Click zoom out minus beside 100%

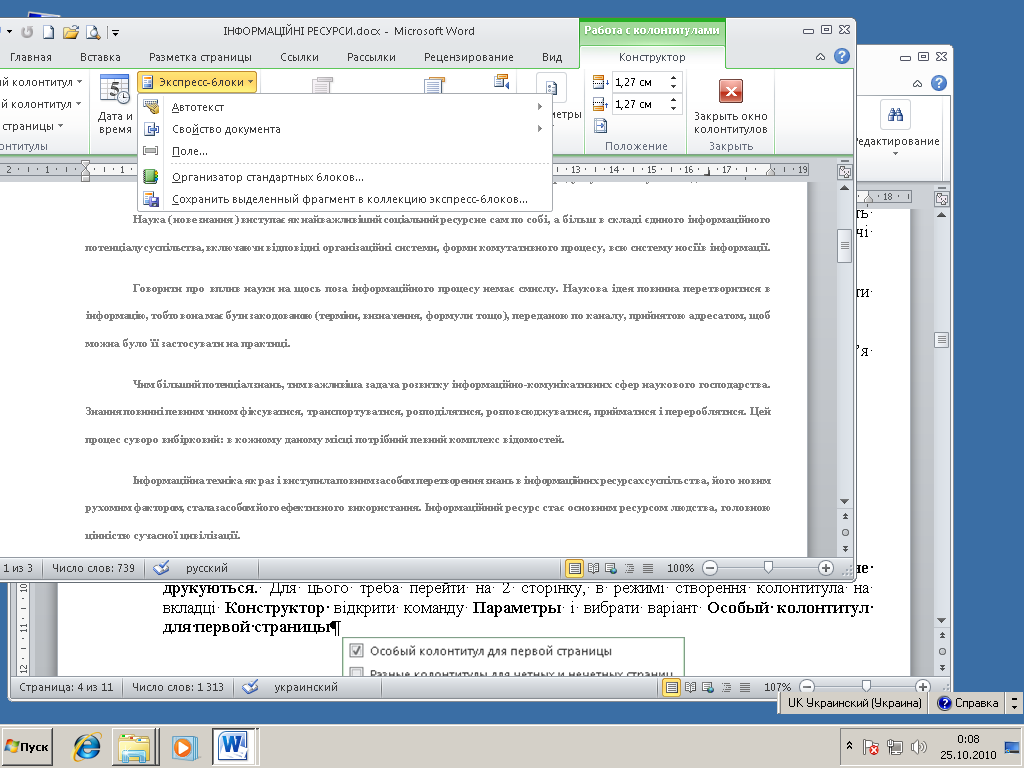coord(711,568)
